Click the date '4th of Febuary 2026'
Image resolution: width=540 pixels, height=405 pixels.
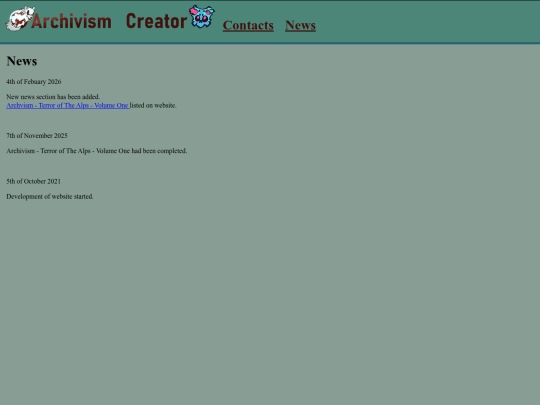point(34,82)
